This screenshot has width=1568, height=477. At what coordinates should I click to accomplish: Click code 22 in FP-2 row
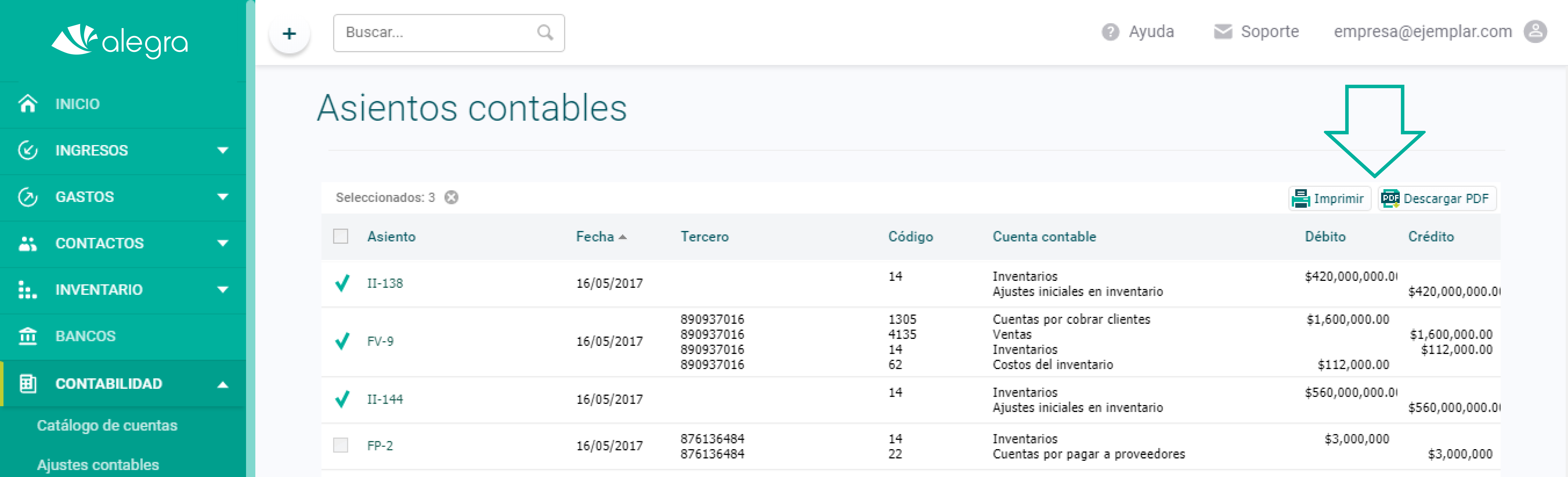(895, 454)
